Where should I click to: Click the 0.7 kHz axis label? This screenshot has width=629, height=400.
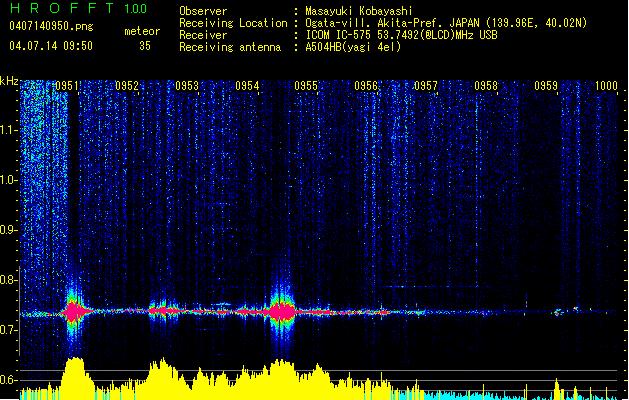click(9, 330)
